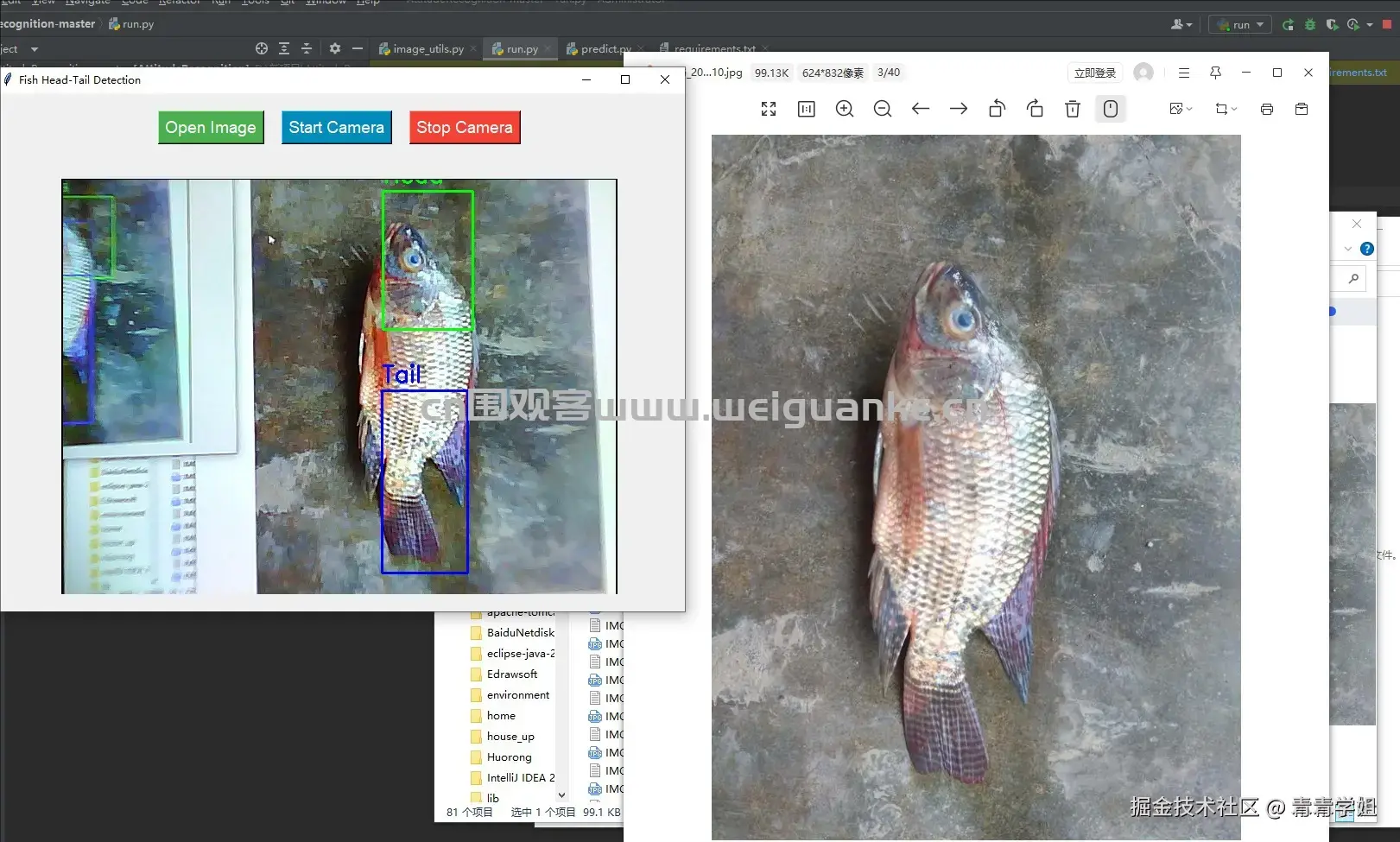Open the Window menu in PyCharm
The width and height of the screenshot is (1400, 842).
[x=326, y=3]
